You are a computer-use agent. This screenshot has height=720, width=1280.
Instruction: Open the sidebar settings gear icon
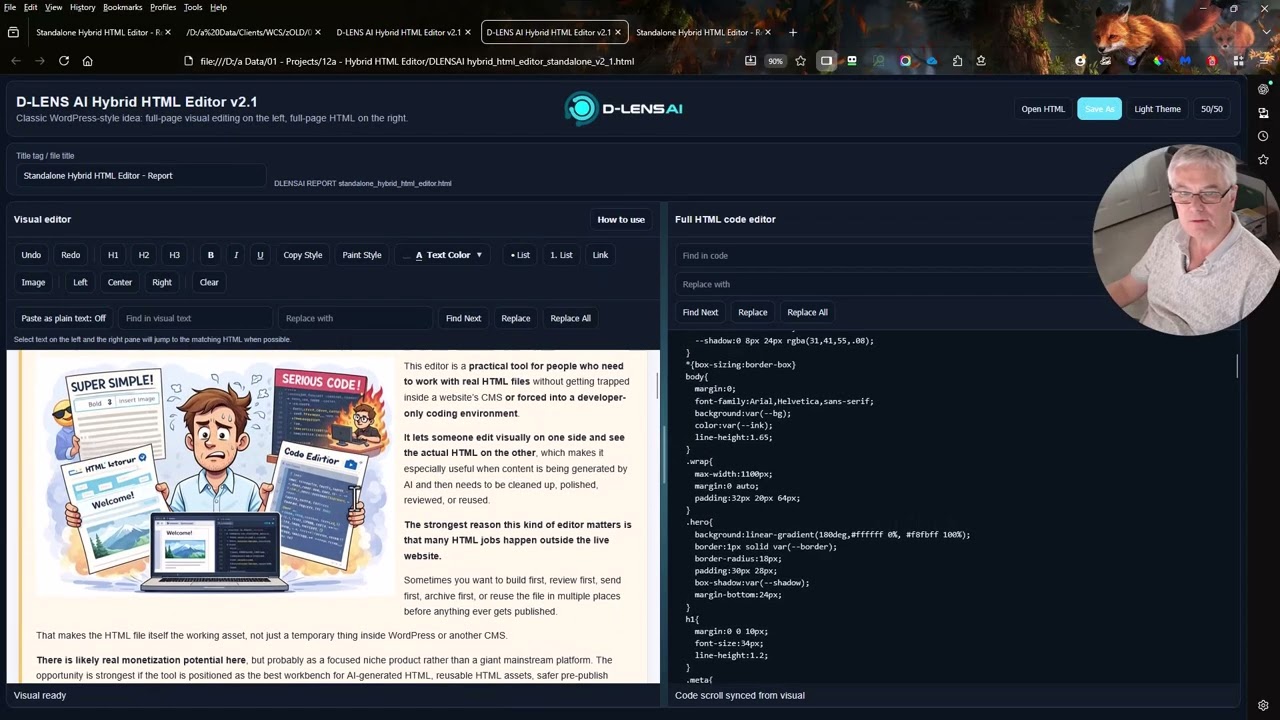coord(1264,705)
